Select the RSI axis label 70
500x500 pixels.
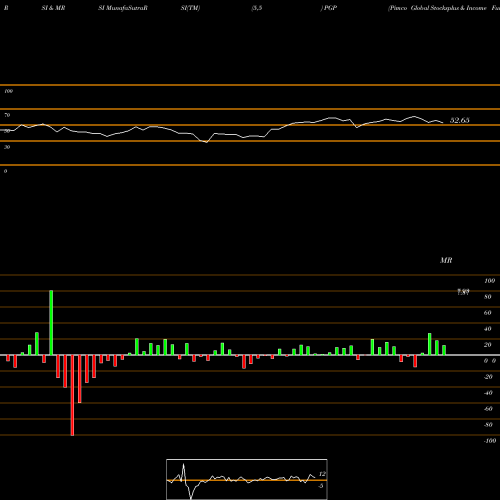pos(7,115)
